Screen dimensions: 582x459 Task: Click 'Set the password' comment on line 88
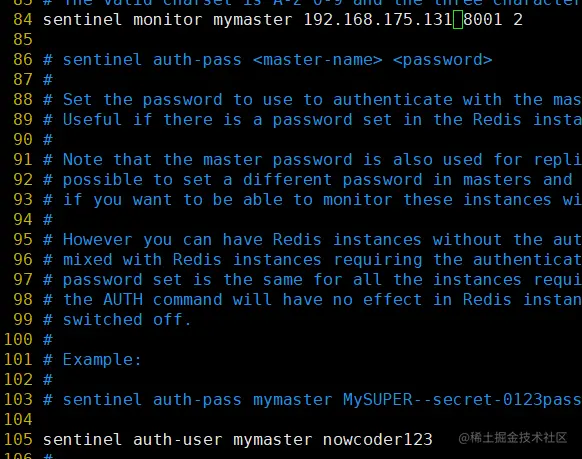point(143,100)
